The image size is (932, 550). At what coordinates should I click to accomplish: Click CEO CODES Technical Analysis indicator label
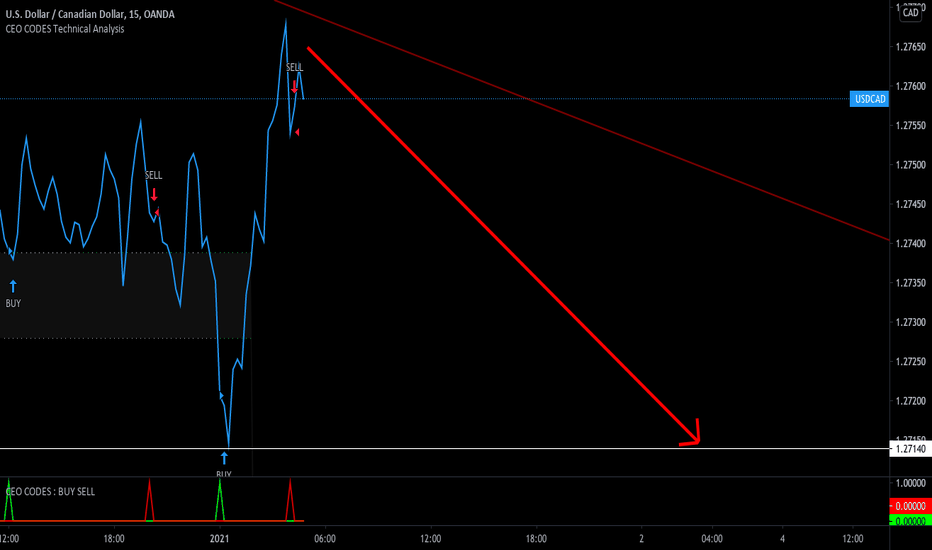[65, 29]
